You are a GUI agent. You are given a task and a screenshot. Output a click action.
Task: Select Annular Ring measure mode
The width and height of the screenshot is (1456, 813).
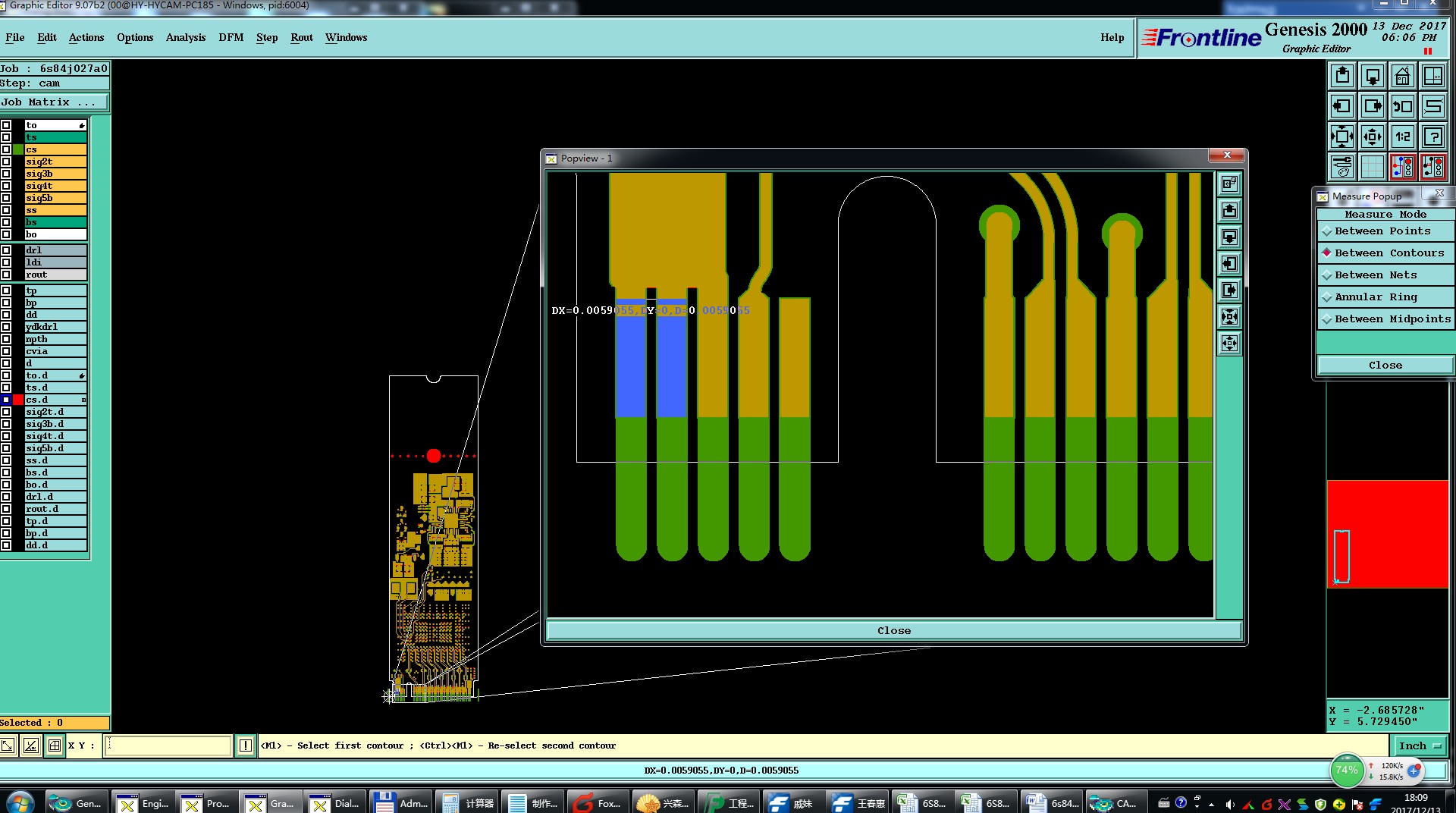[x=1385, y=297]
